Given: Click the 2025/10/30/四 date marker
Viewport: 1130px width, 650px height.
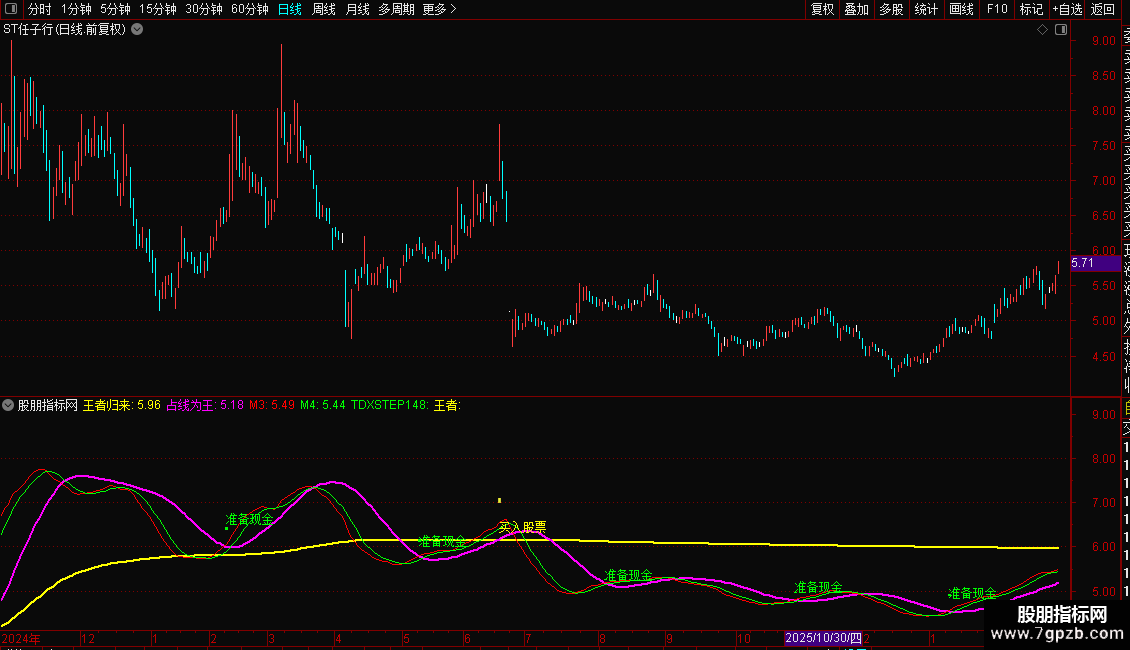Looking at the screenshot, I should [x=824, y=638].
